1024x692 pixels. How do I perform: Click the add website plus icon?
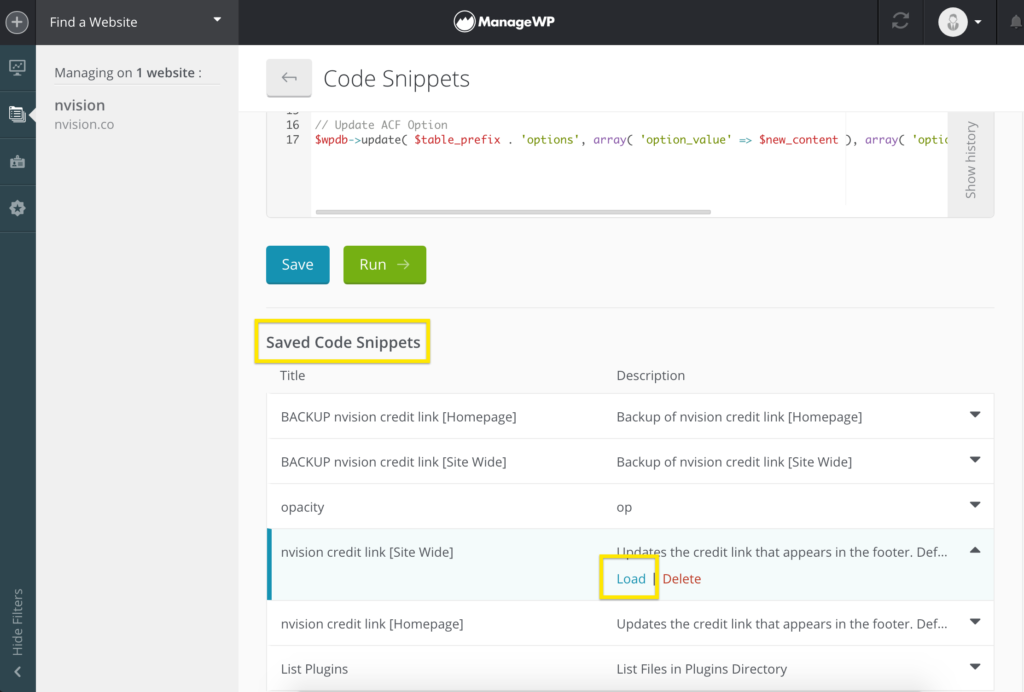(17, 22)
